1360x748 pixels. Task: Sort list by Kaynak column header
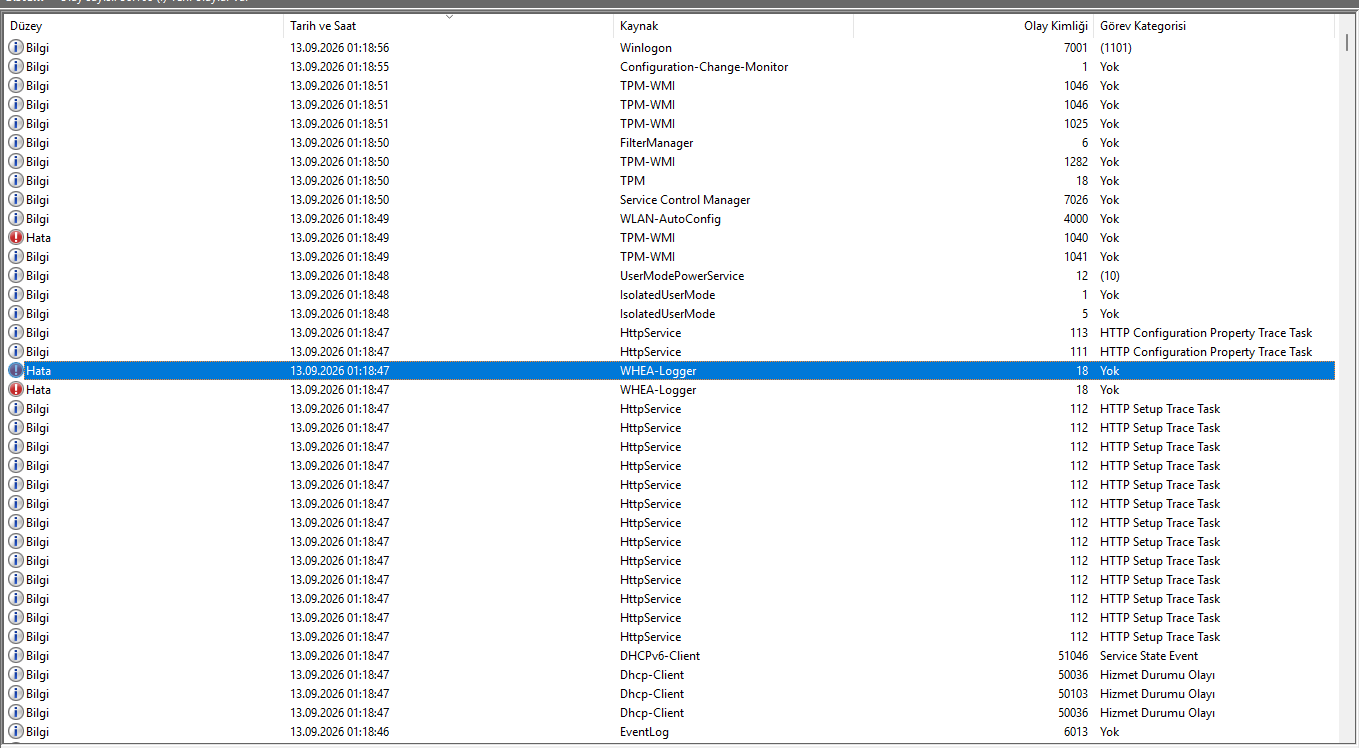pos(734,26)
